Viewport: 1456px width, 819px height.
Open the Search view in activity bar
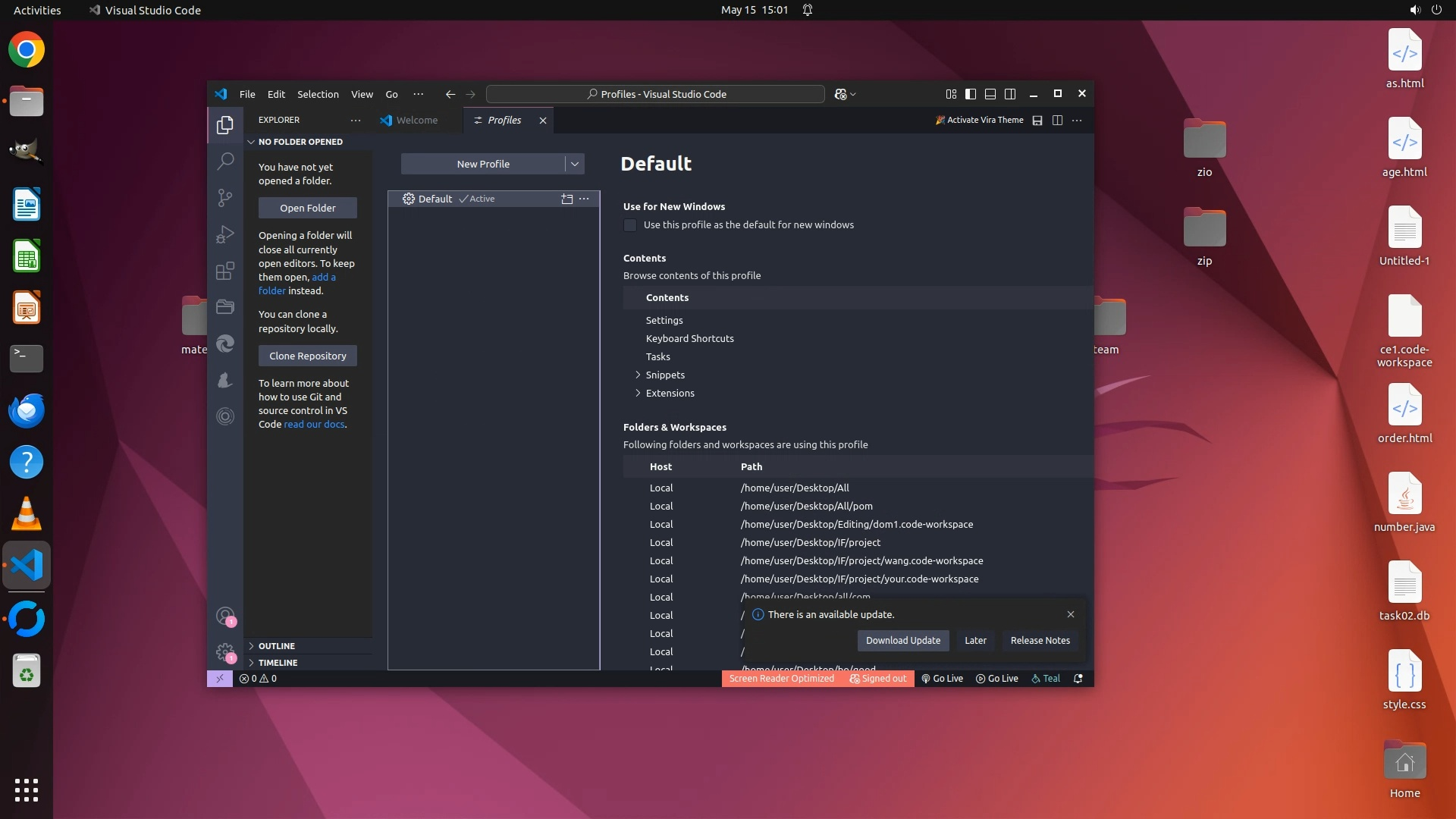pyautogui.click(x=225, y=161)
